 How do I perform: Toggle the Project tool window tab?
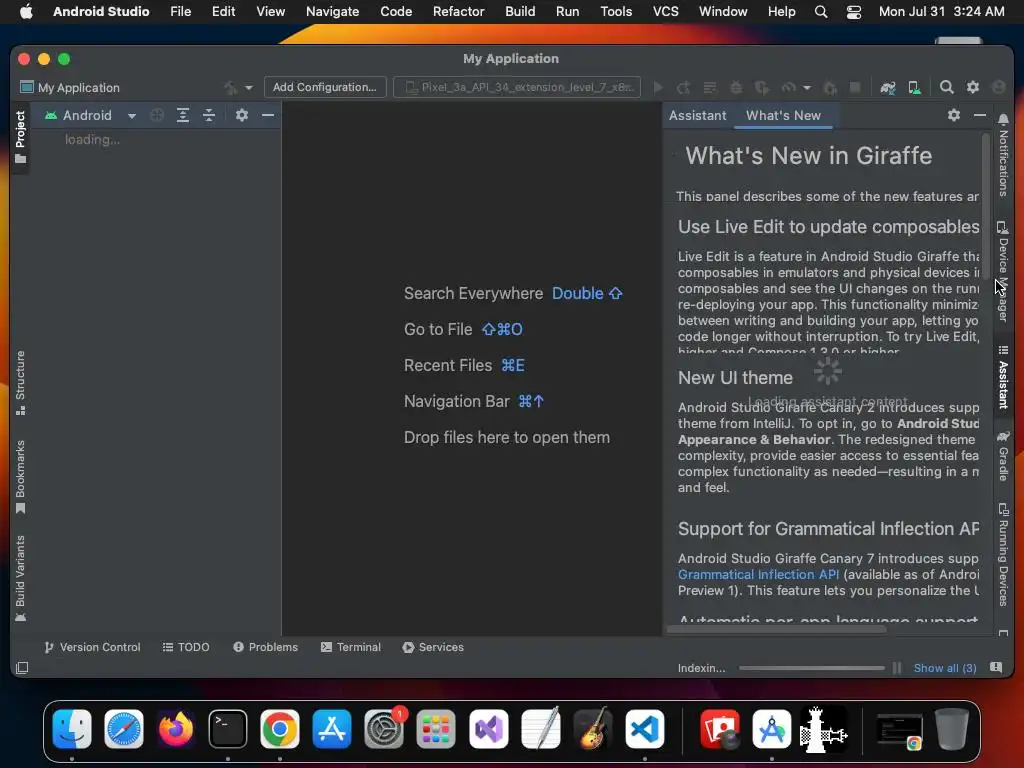(x=20, y=136)
